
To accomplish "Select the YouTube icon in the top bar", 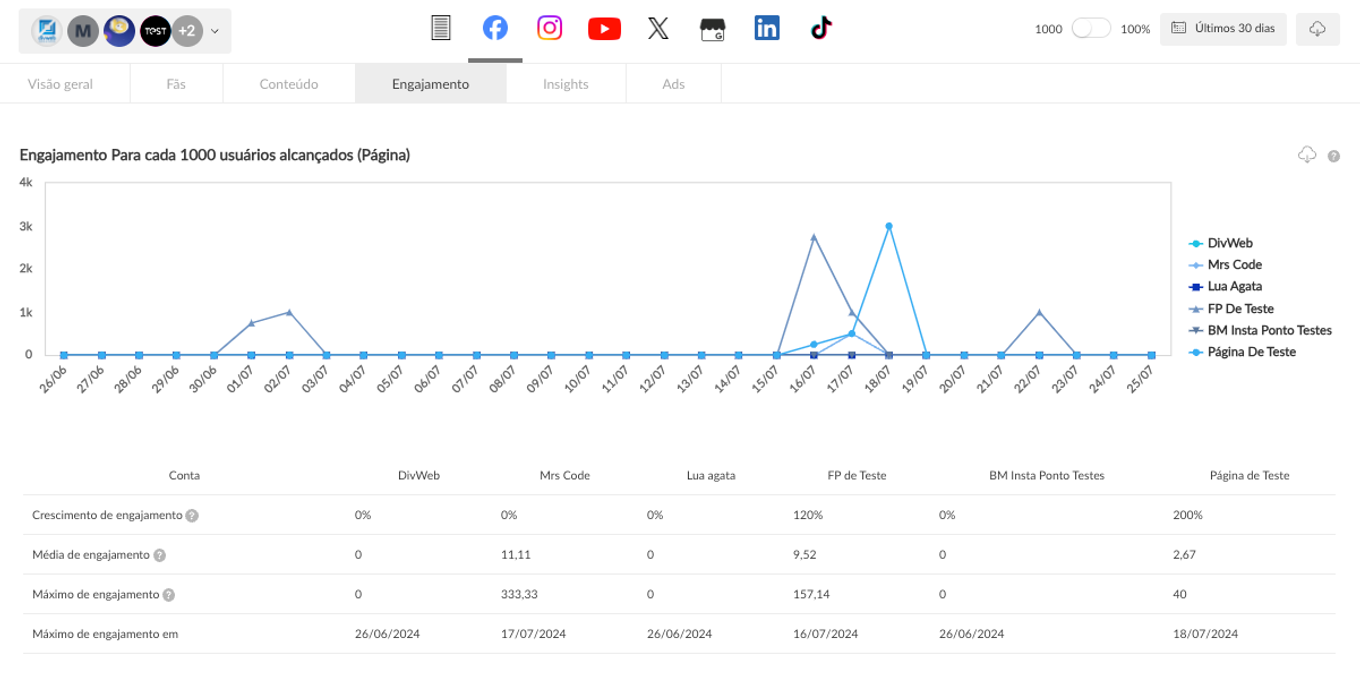I will coord(604,29).
